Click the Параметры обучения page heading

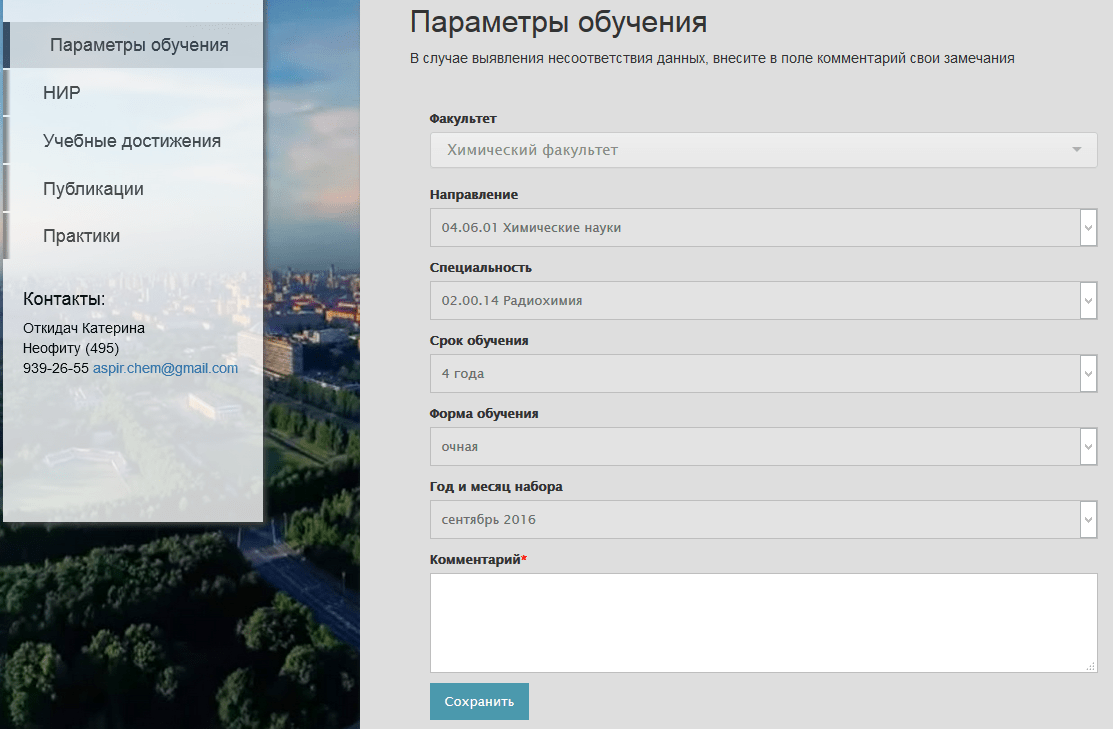tap(559, 22)
